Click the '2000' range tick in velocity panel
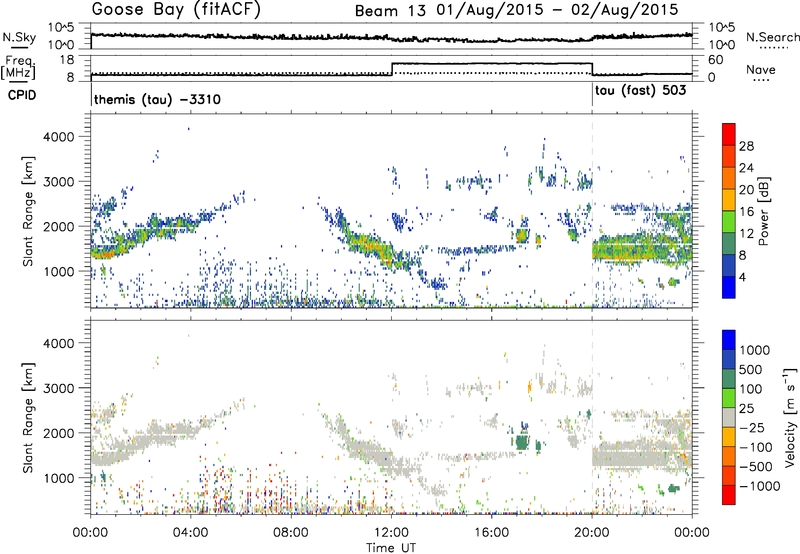Screen dimensions: 800x554 (x=59, y=433)
